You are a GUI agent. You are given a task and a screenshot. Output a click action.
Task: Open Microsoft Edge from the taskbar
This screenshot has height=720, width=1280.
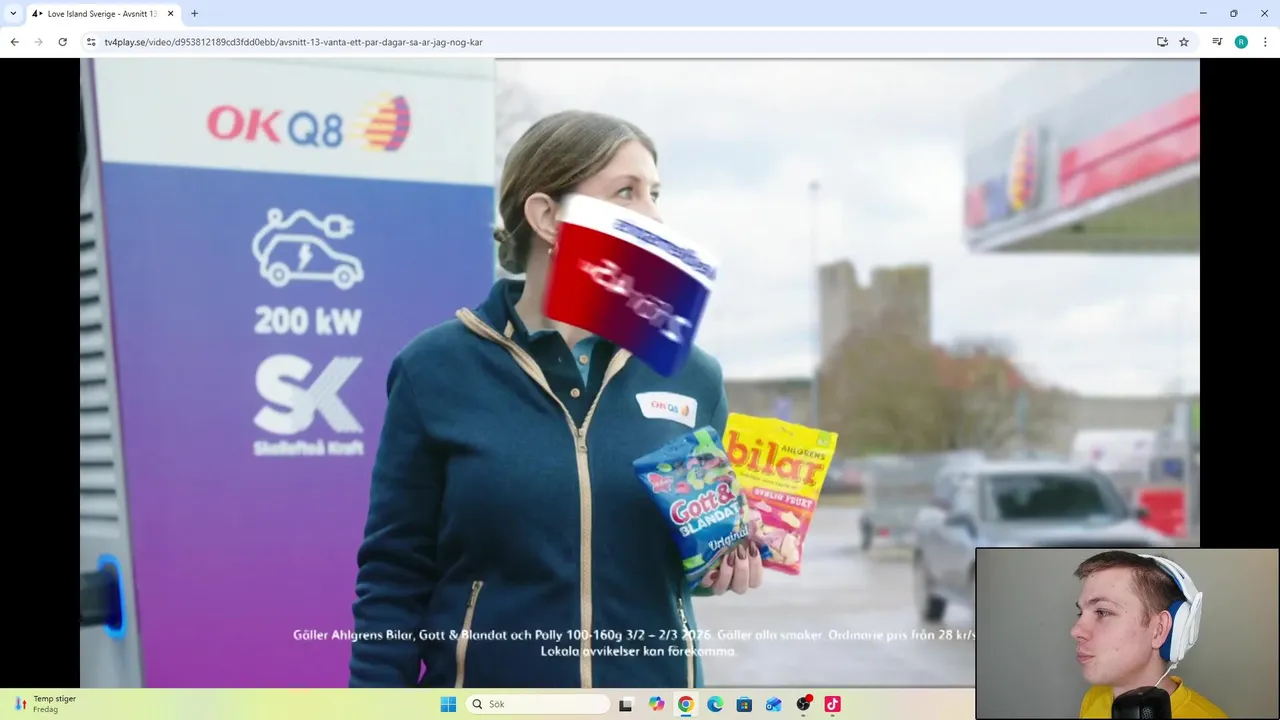[x=715, y=704]
